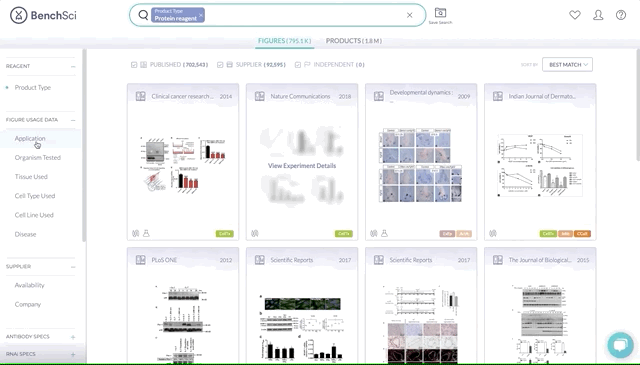Click the flask icon on Clinical cancer research card
The height and width of the screenshot is (365, 640).
(x=146, y=234)
